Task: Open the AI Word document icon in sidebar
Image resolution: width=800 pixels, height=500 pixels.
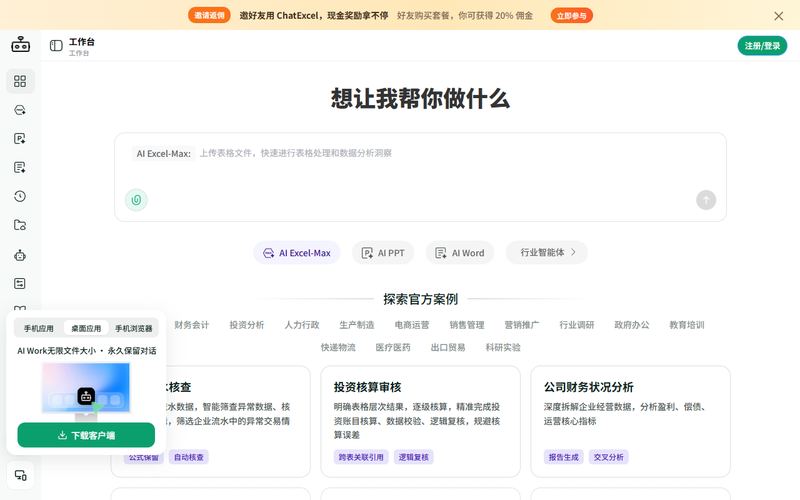Action: [20, 167]
